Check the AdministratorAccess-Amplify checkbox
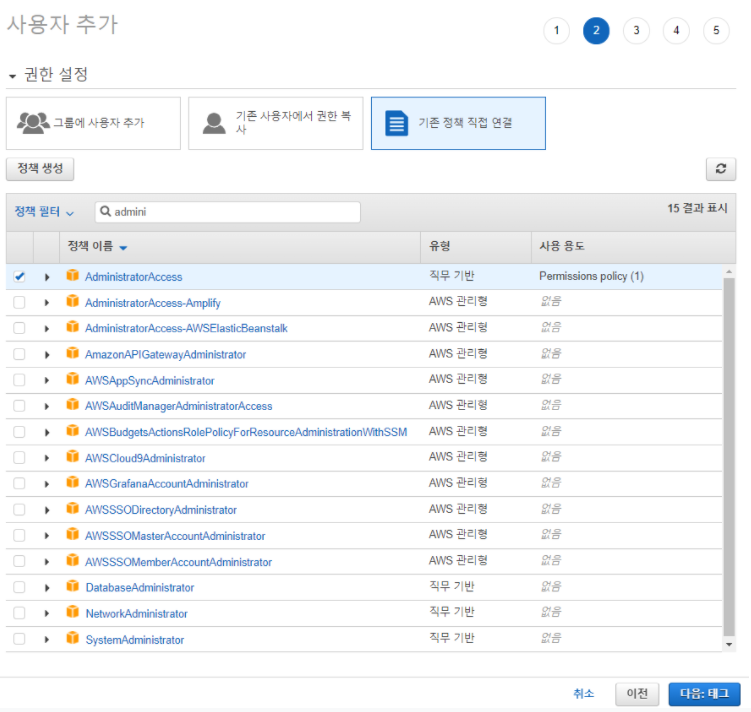 point(19,303)
